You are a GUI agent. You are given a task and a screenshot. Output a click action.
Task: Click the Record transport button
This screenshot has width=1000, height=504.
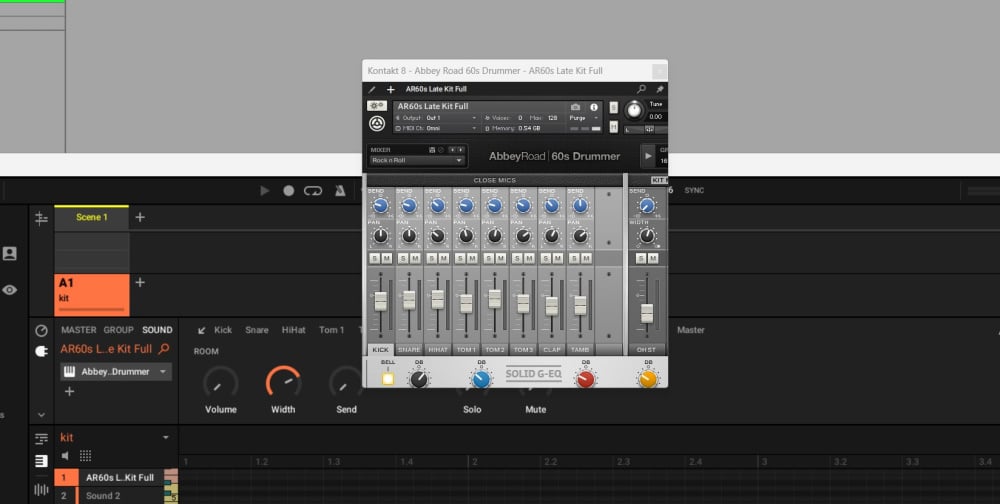[x=289, y=191]
